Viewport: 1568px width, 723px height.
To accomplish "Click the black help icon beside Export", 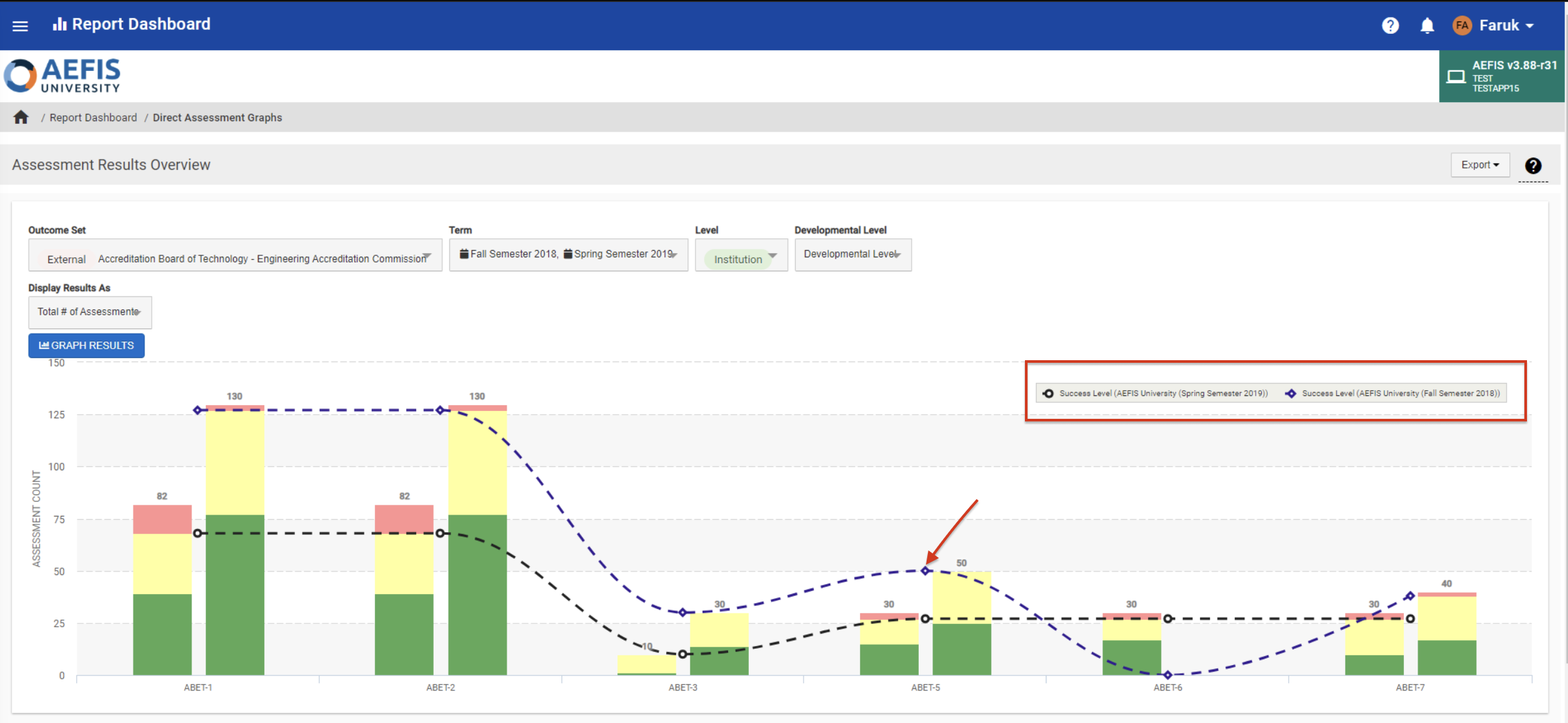I will (x=1533, y=165).
